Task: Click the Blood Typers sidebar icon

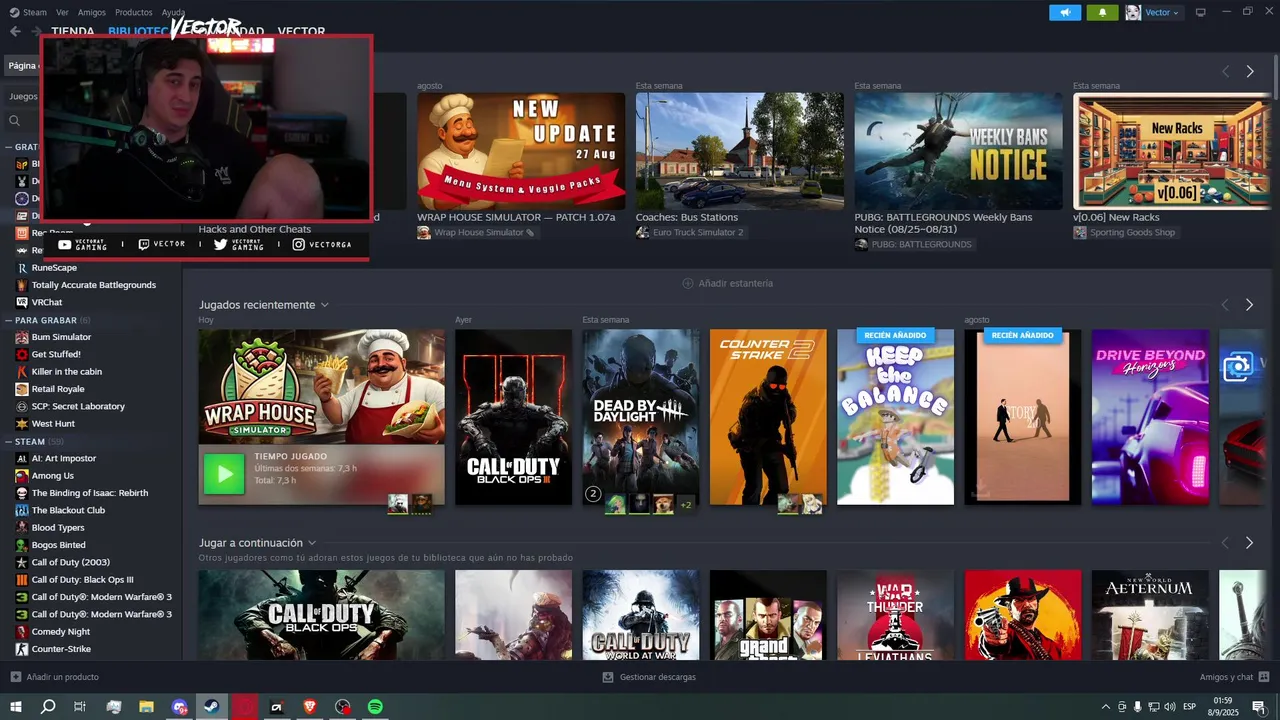Action: click(22, 528)
